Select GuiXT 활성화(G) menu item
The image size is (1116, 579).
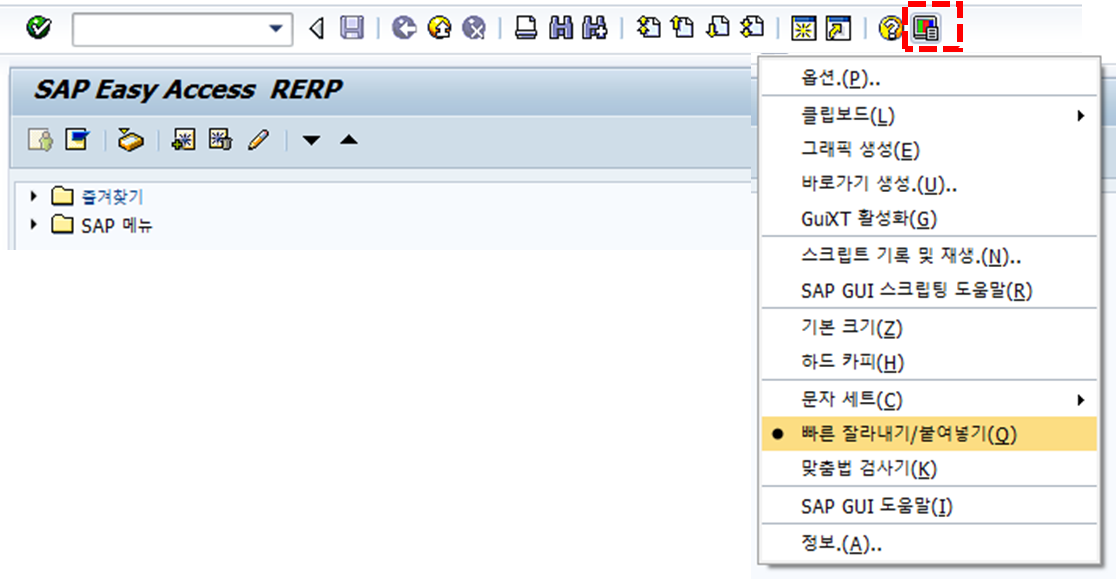coord(930,218)
